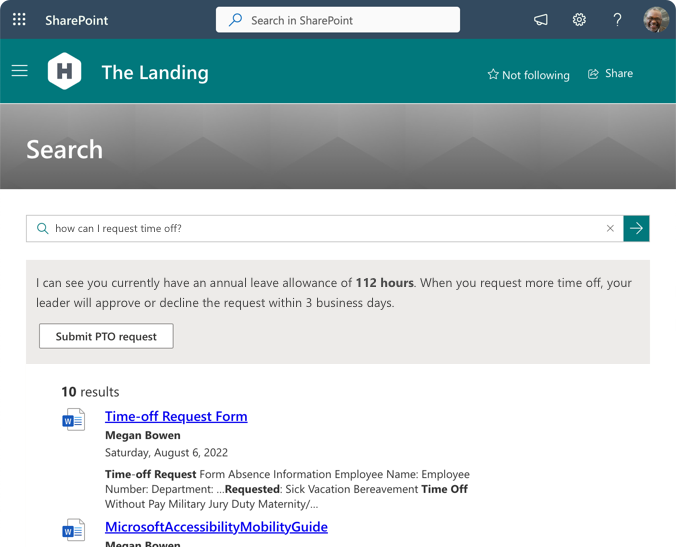Open the Time-off Request Form link
This screenshot has width=676, height=547.
(176, 416)
